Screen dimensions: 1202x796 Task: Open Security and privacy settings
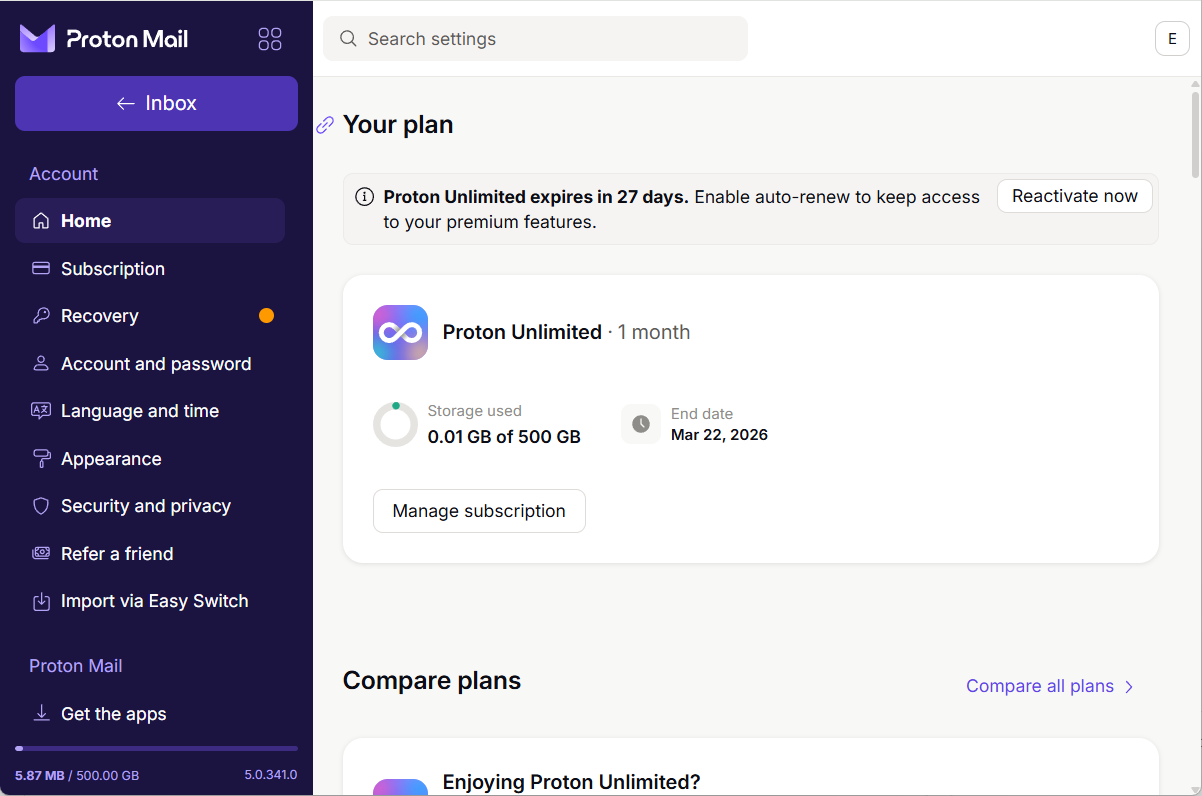click(x=145, y=506)
